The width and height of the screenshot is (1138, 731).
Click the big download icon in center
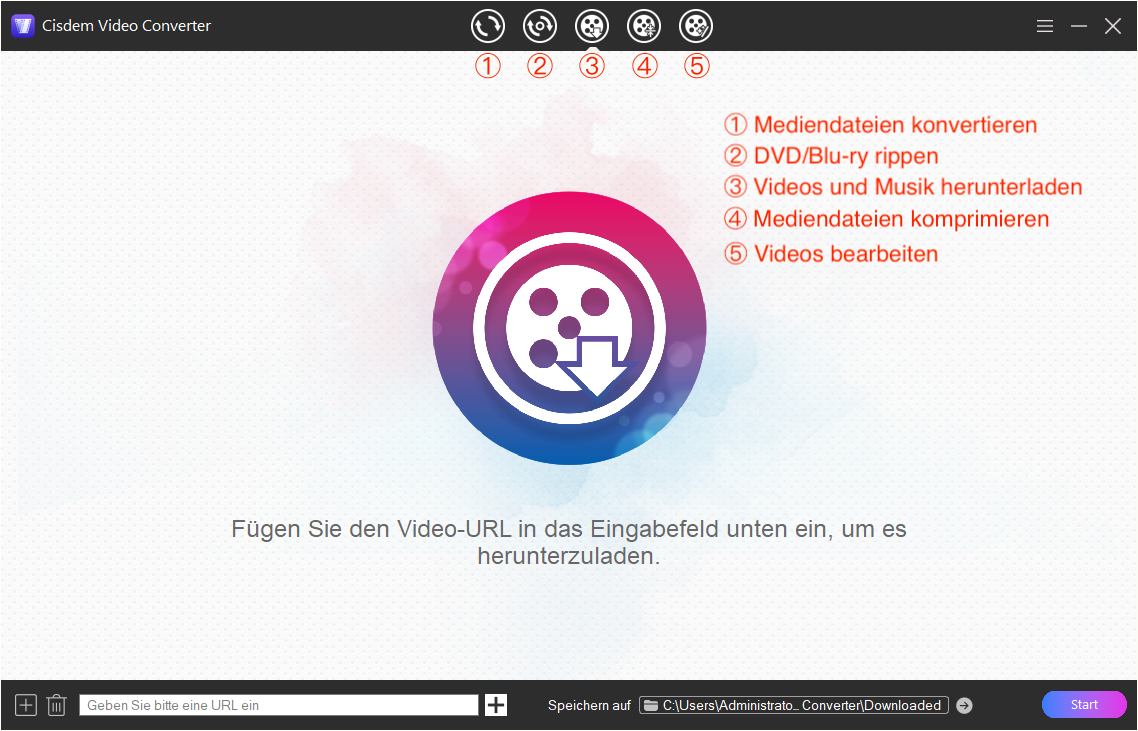pyautogui.click(x=568, y=325)
